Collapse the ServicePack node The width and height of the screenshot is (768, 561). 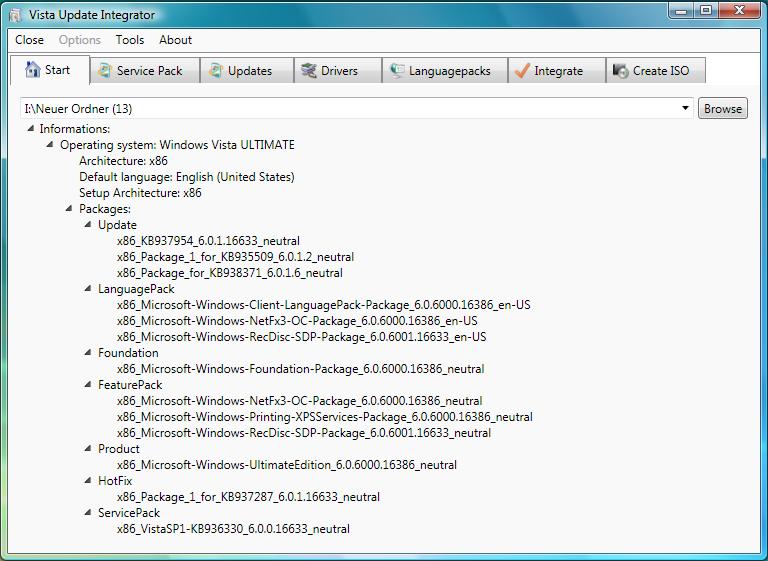[x=88, y=512]
